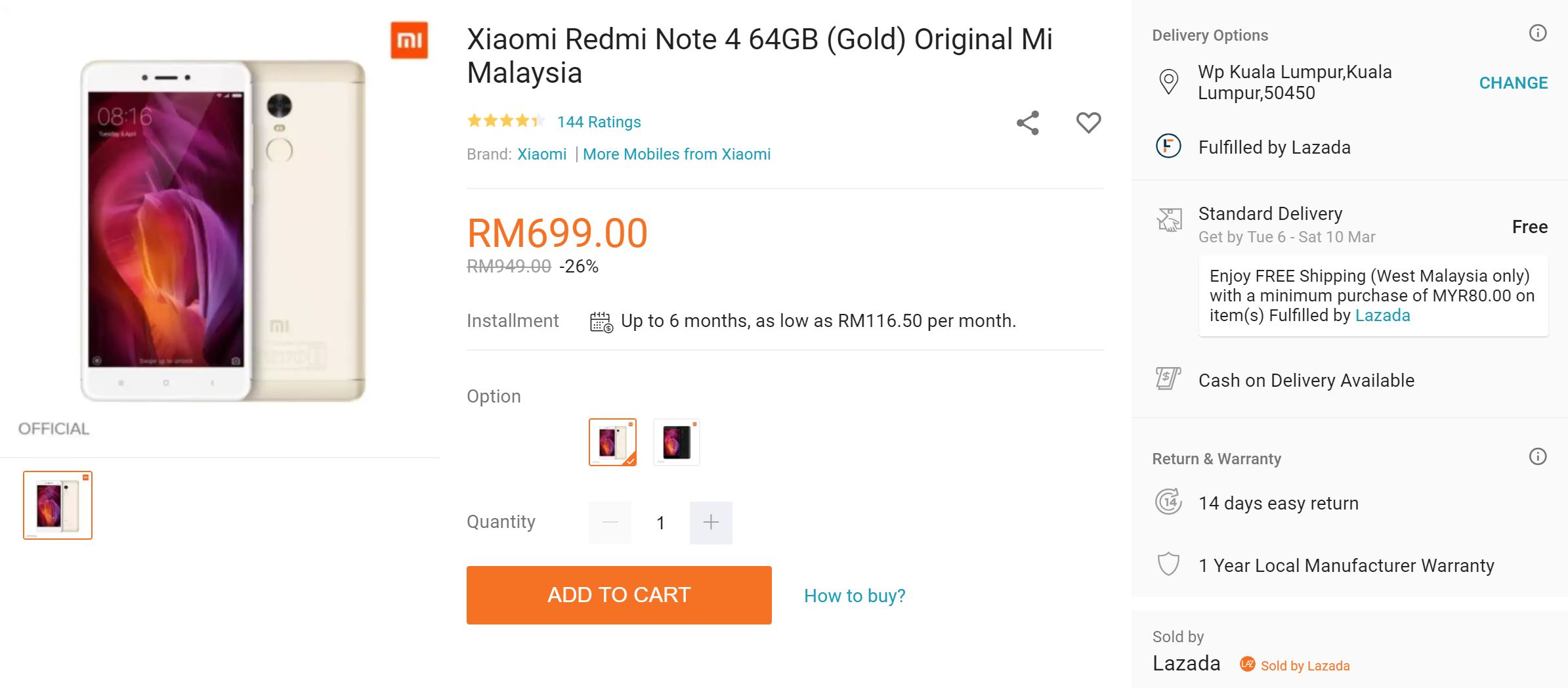This screenshot has height=698, width=1568.
Task: Select the product image thumbnail
Action: 58,505
